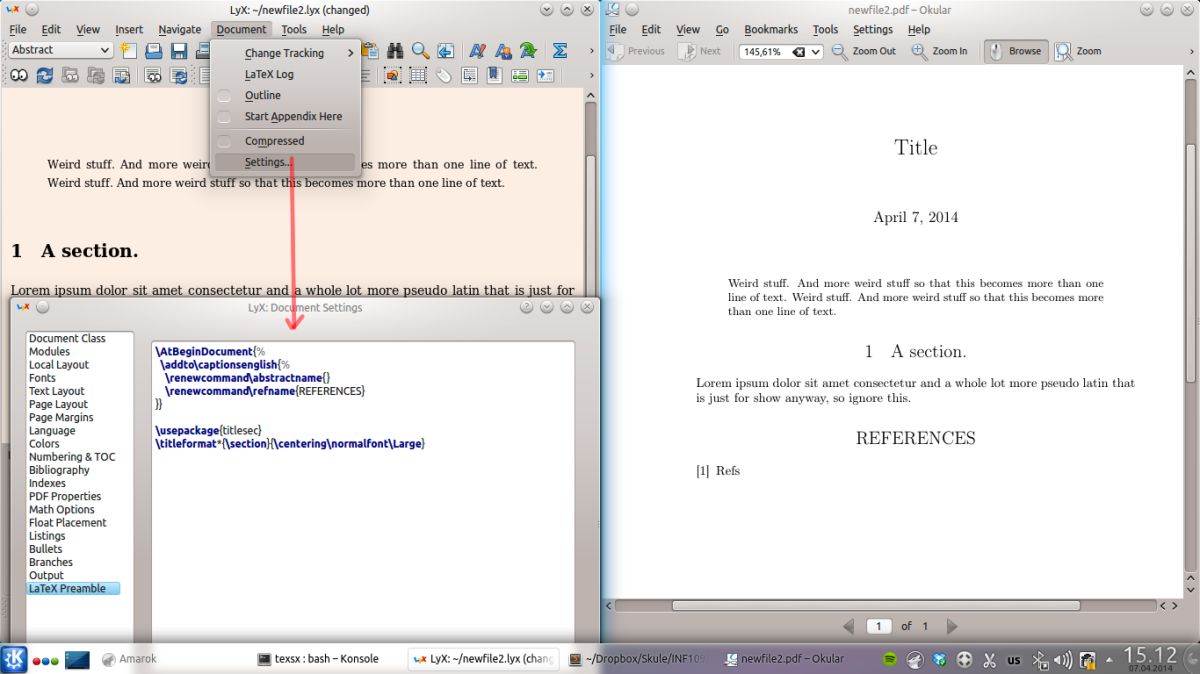Screen dimensions: 1200x674
Task: Select Document Class in settings list
Action: point(67,338)
